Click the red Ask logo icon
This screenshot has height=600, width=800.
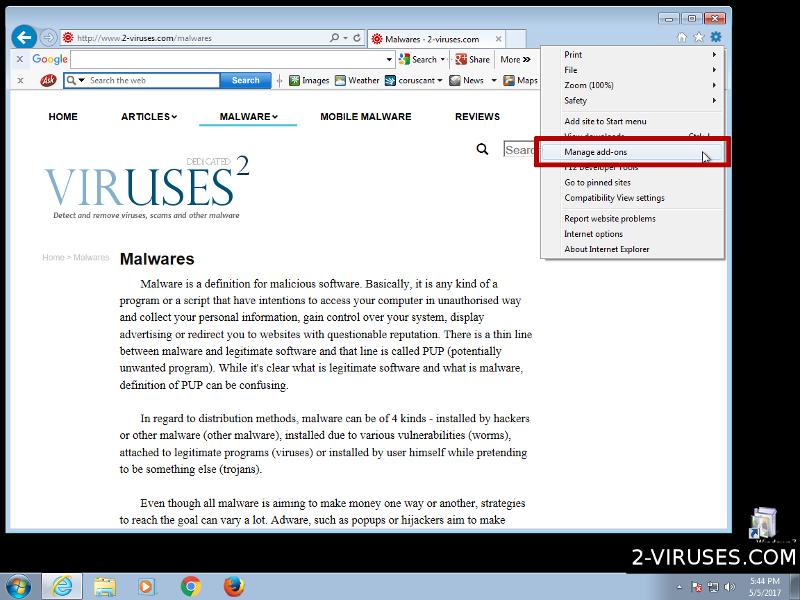click(x=48, y=80)
